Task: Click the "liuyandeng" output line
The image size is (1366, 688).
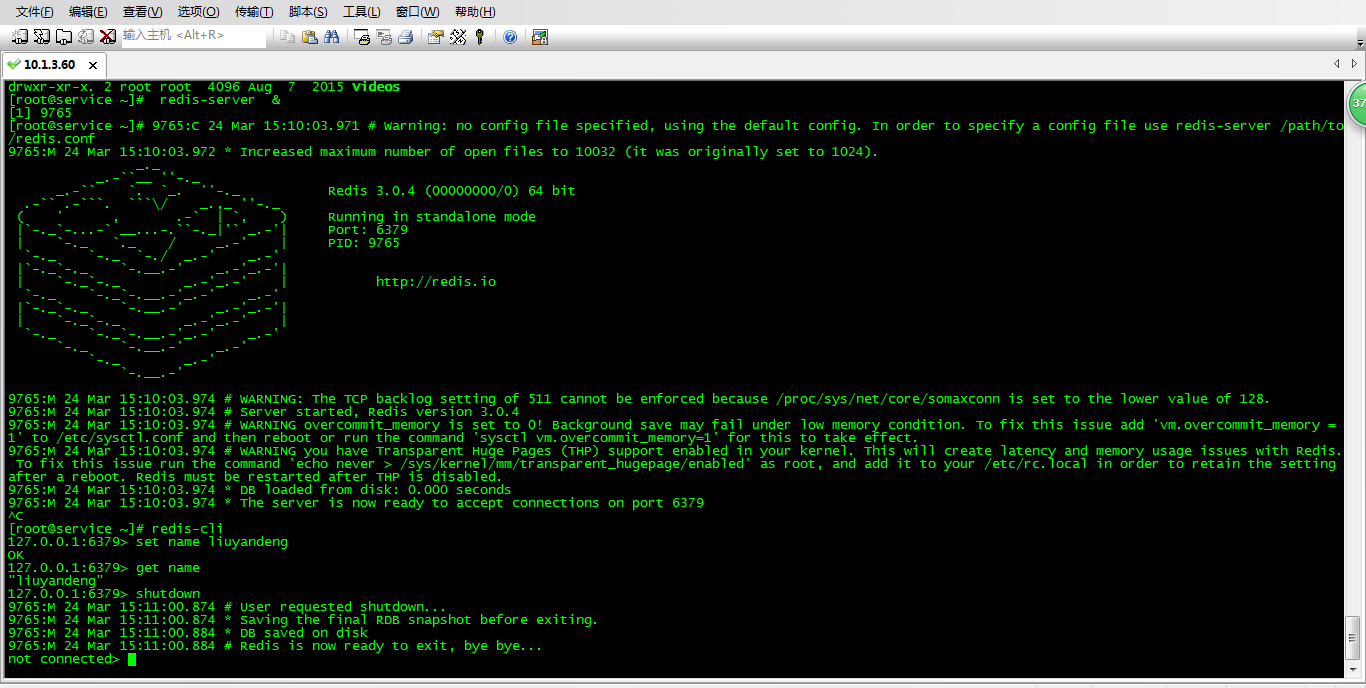Action: [56, 581]
